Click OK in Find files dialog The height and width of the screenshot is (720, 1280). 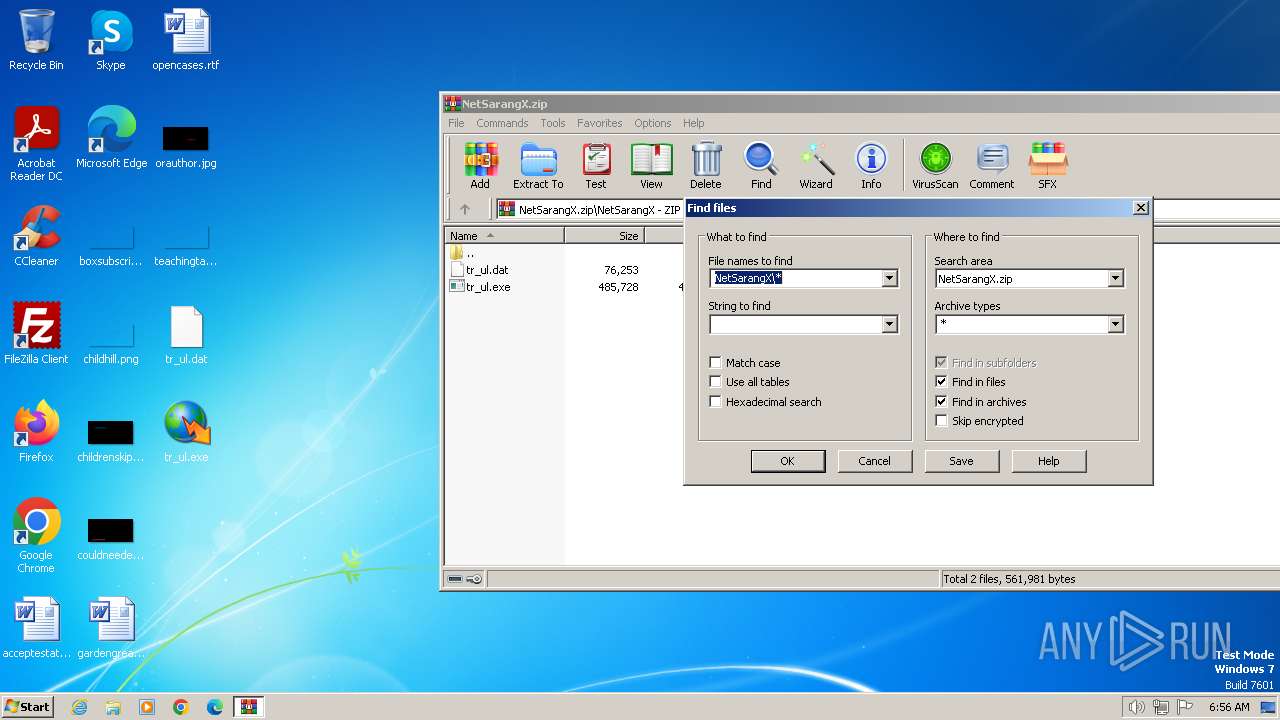[x=787, y=461]
